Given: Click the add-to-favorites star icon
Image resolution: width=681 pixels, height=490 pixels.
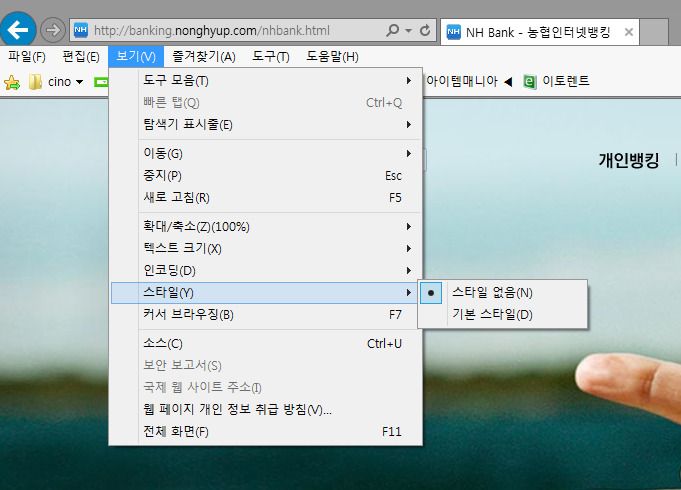Looking at the screenshot, I should [12, 82].
